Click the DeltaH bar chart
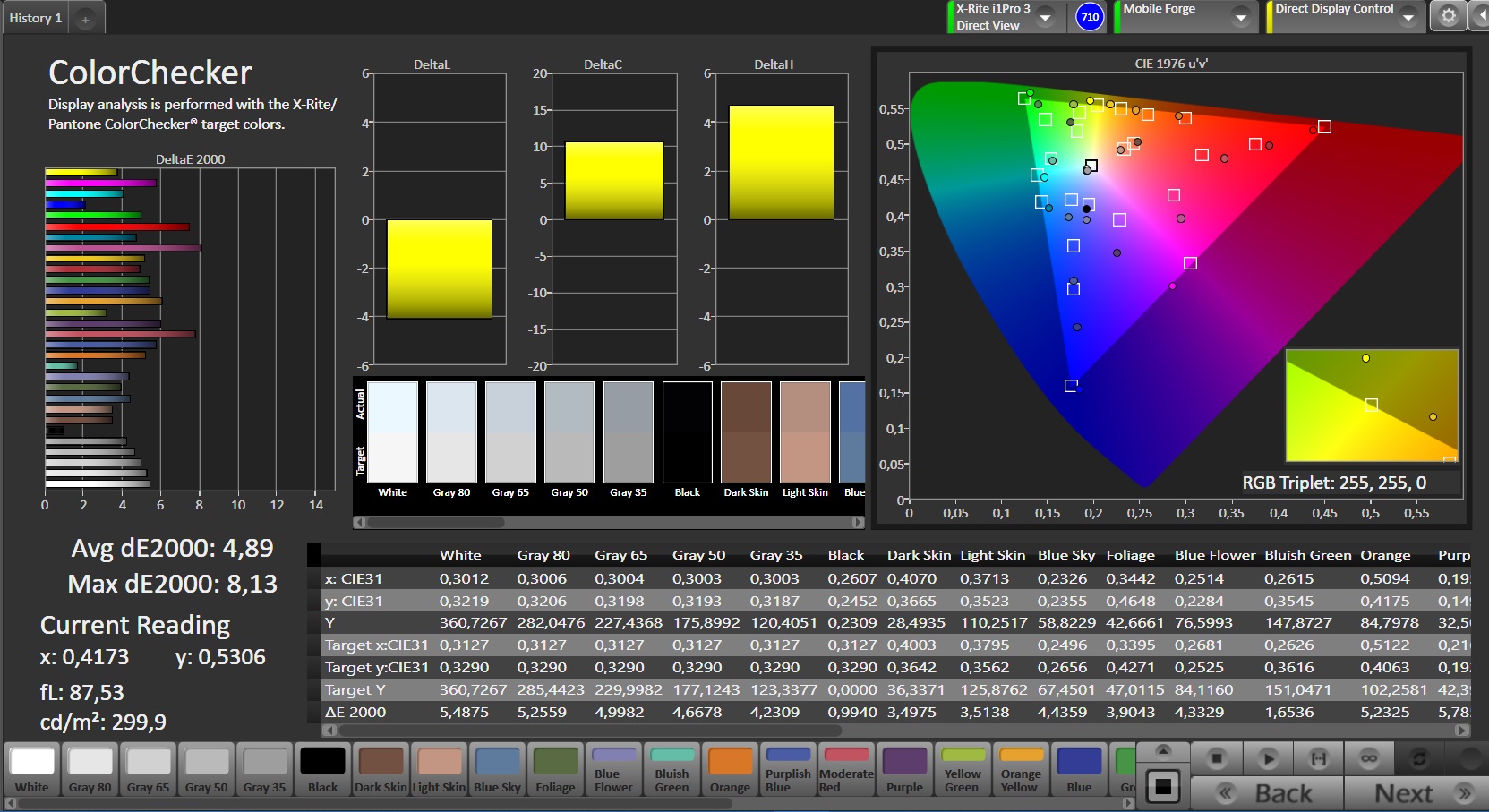 coord(782,219)
